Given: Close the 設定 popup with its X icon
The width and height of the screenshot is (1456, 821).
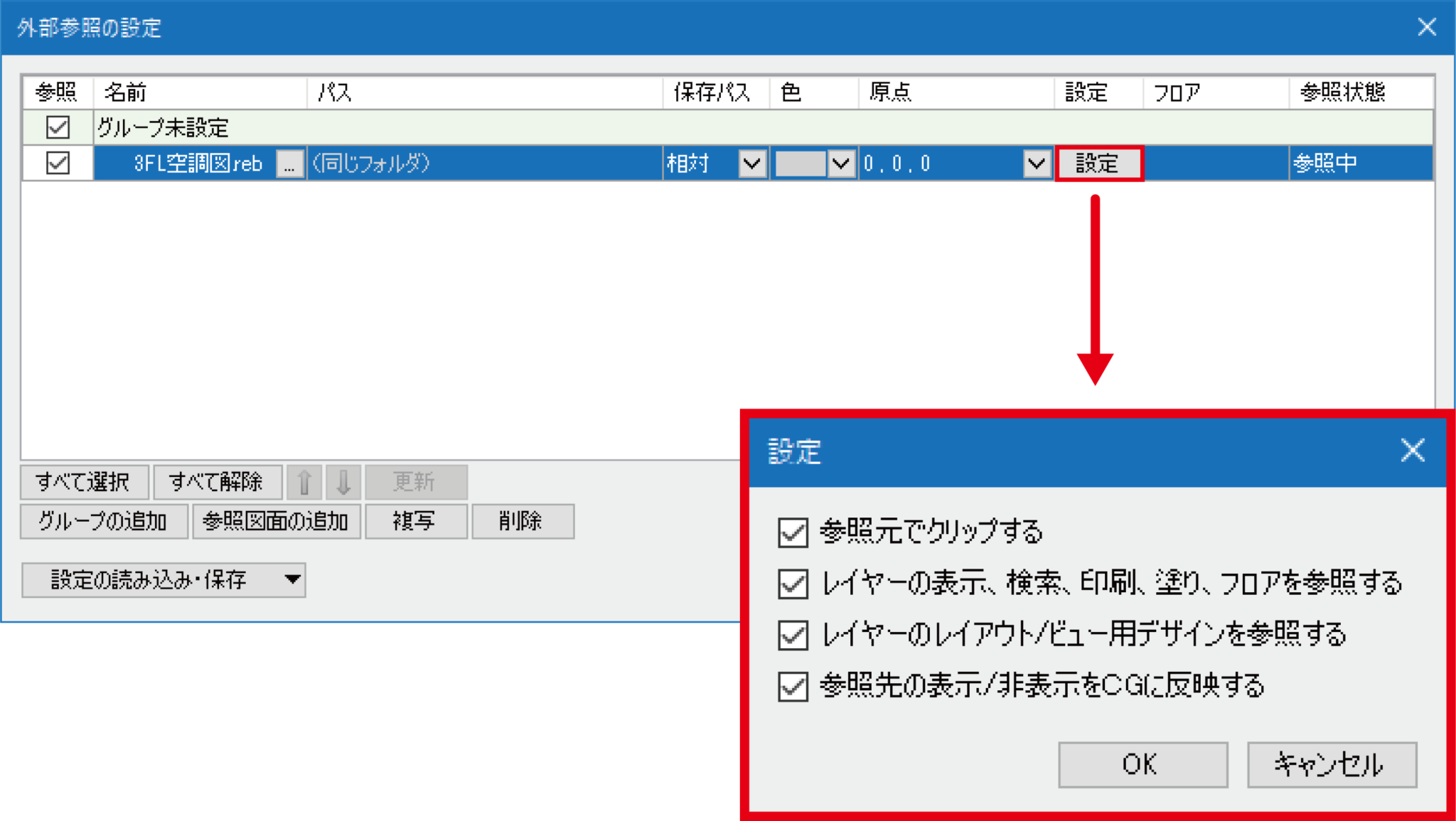Looking at the screenshot, I should [x=1412, y=450].
